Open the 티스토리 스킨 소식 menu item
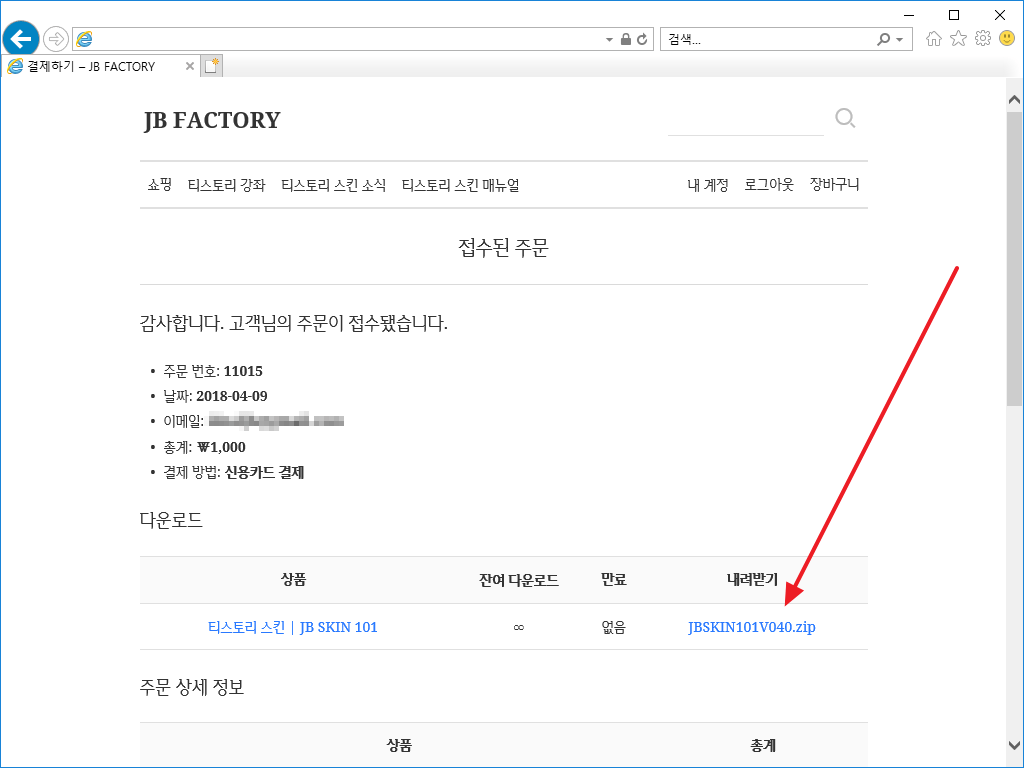This screenshot has width=1024, height=768. point(334,185)
